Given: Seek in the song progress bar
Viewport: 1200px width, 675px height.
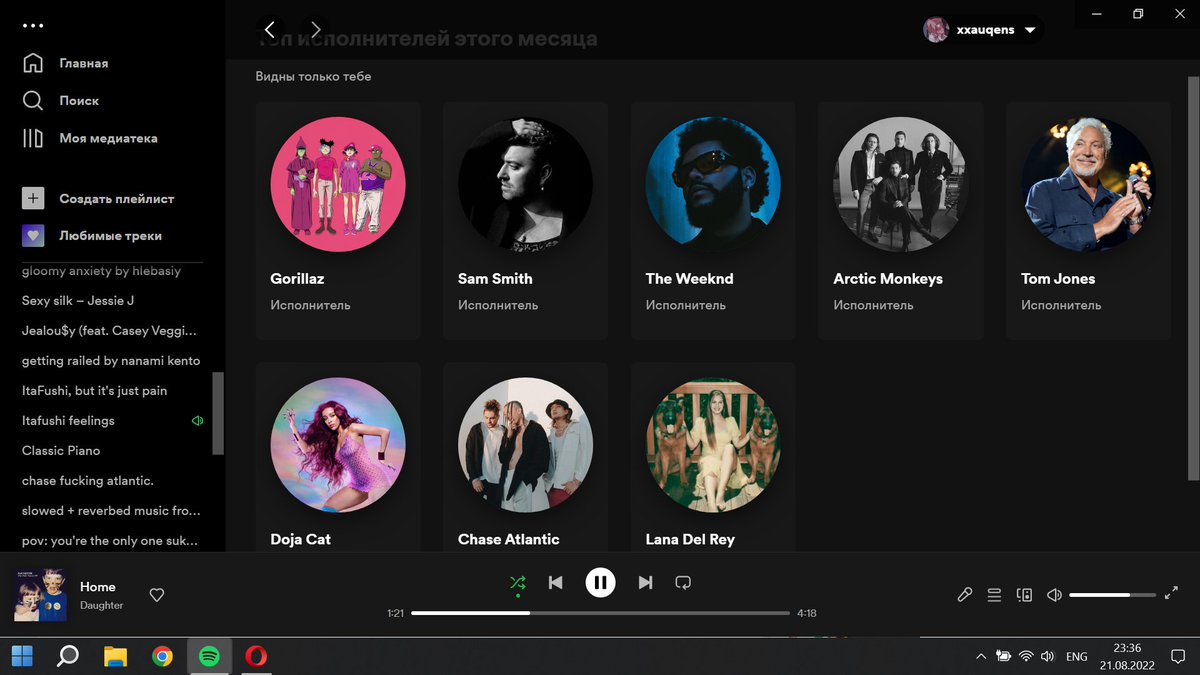Looking at the screenshot, I should pyautogui.click(x=600, y=613).
